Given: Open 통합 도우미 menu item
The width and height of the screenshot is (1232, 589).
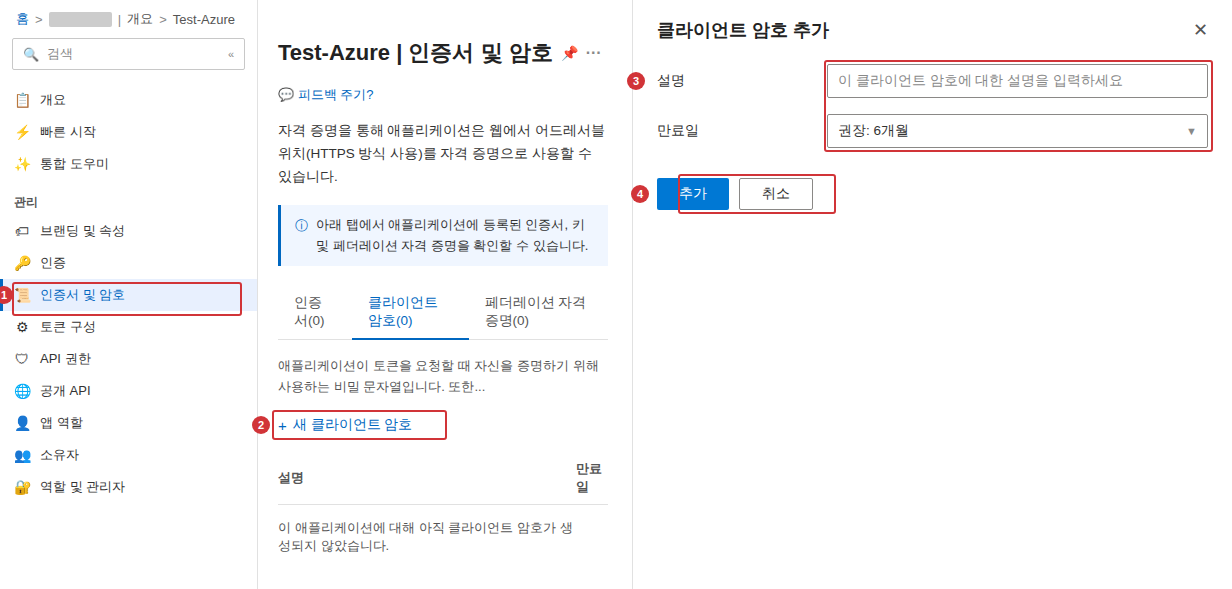Looking at the screenshot, I should (x=128, y=164).
